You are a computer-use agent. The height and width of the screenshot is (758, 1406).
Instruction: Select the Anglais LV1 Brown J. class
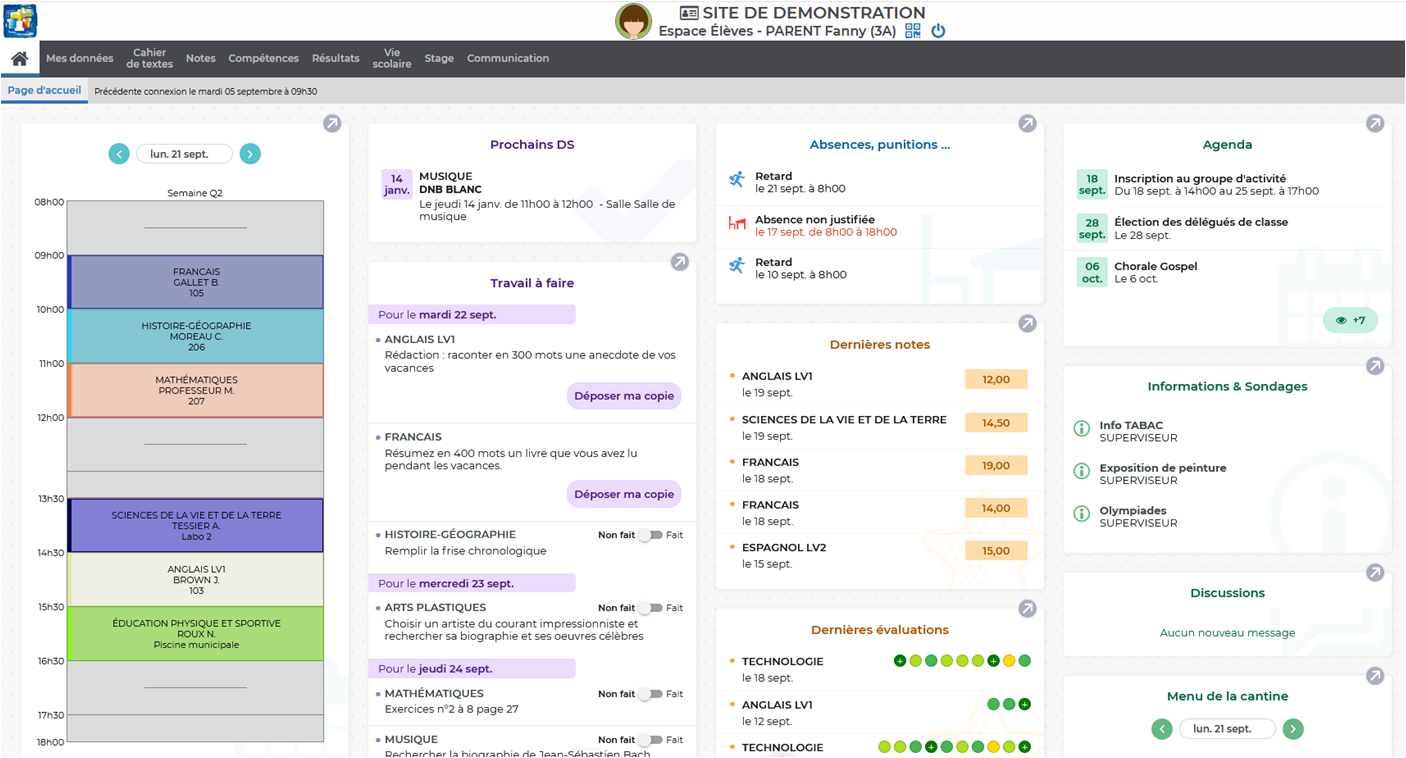[196, 579]
